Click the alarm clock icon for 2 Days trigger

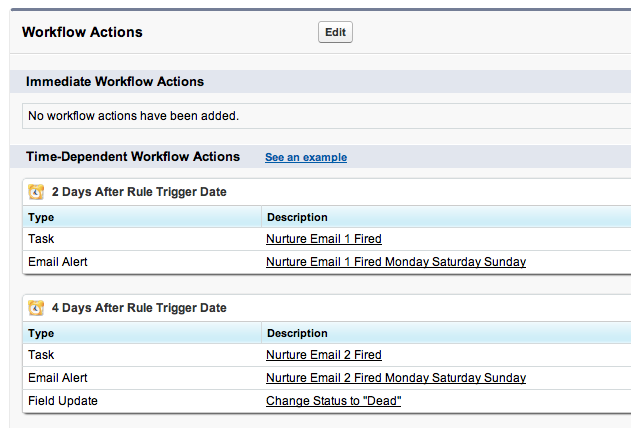(x=36, y=192)
